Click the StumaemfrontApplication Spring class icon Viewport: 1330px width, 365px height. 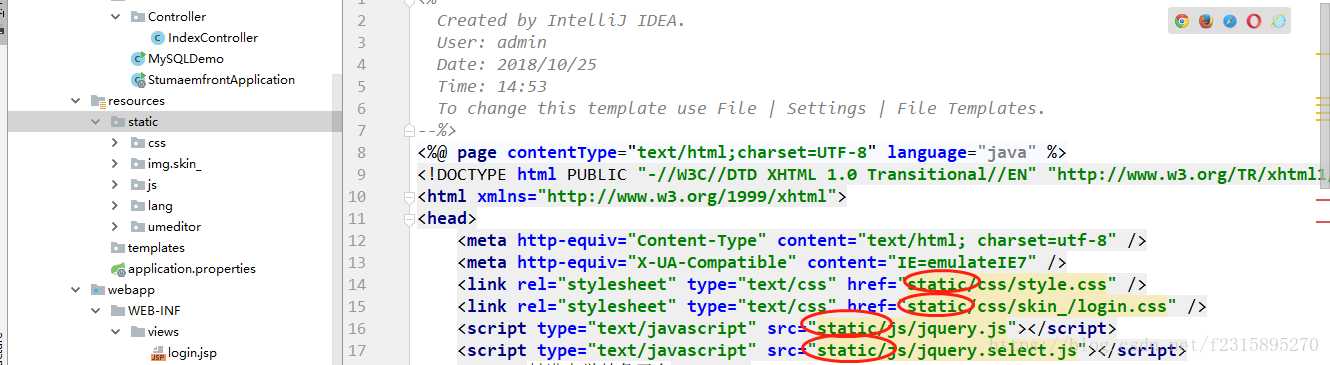(138, 80)
